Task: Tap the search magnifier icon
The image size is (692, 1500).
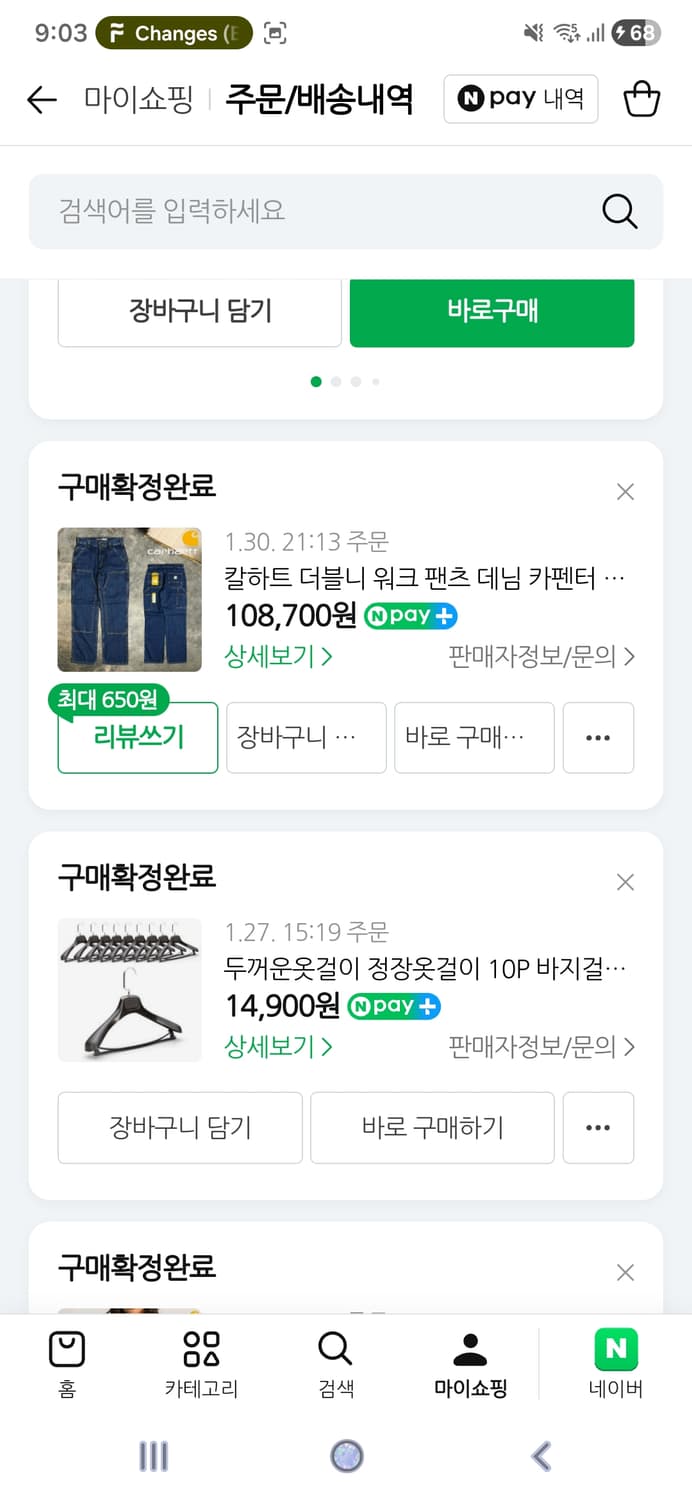Action: 618,211
